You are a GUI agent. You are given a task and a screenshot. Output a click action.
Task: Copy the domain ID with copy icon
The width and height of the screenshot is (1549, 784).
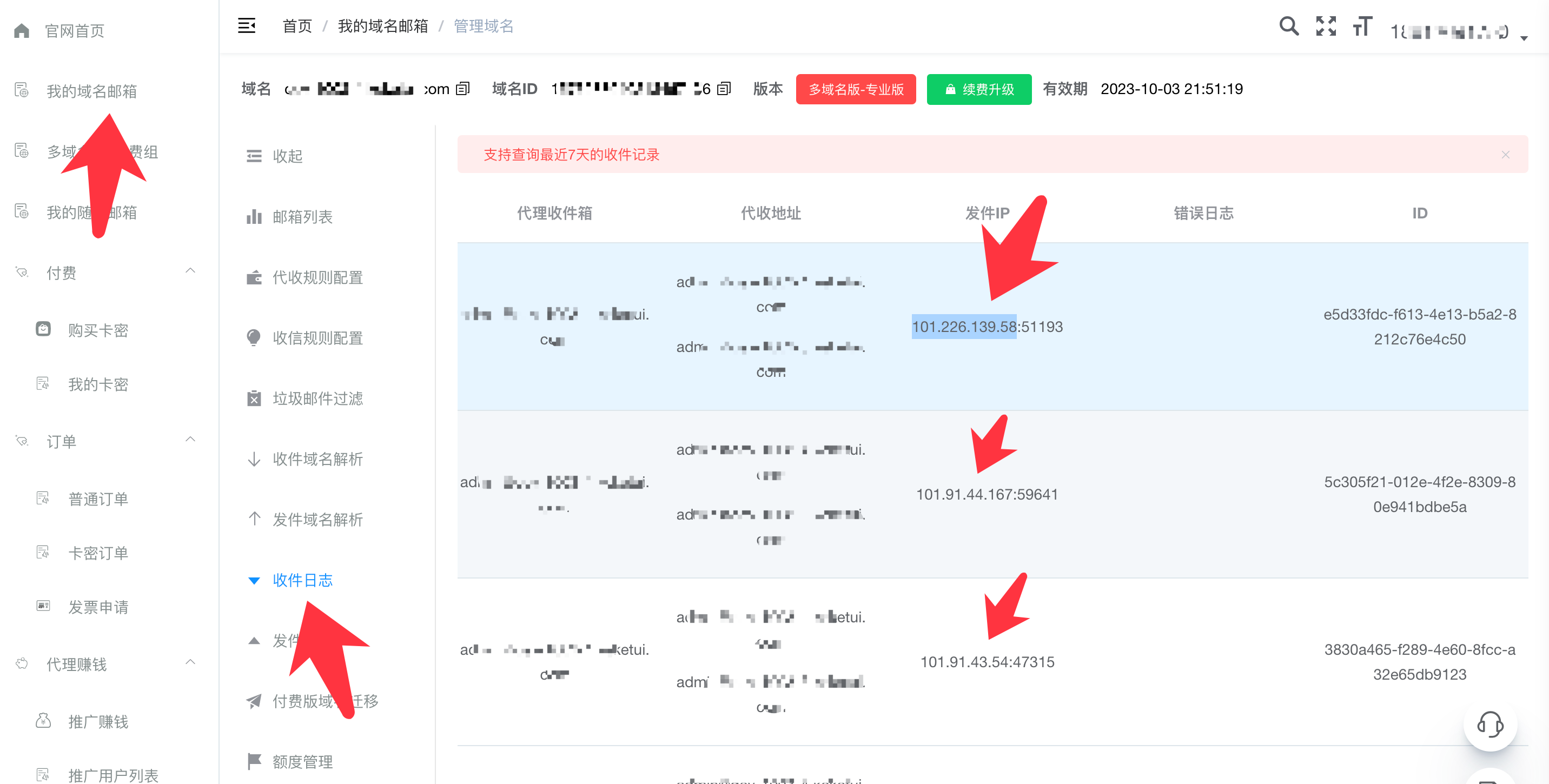pos(724,89)
